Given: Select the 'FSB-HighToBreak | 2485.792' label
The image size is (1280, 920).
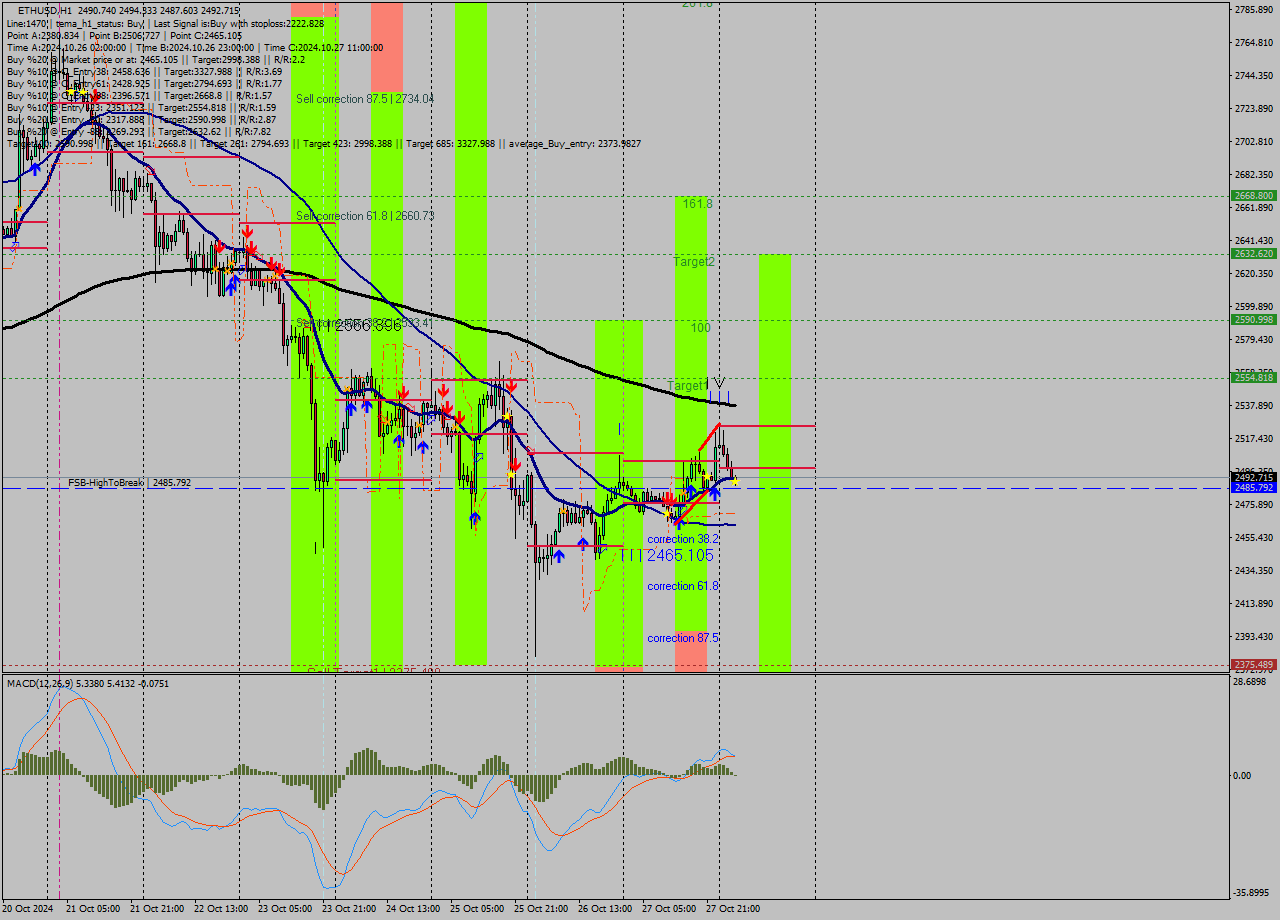Looking at the screenshot, I should 130,483.
